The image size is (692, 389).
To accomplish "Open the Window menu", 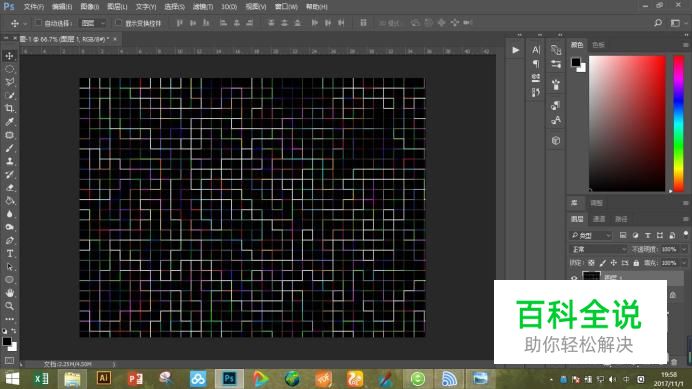I will coord(286,7).
